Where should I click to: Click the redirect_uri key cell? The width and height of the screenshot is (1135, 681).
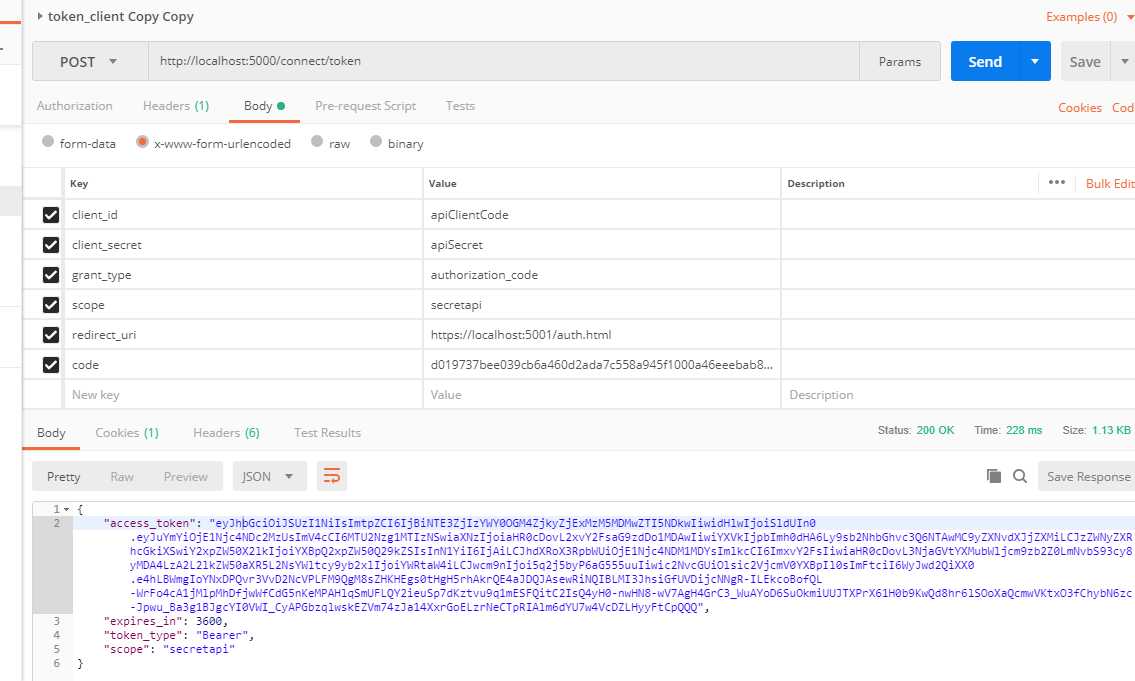243,335
